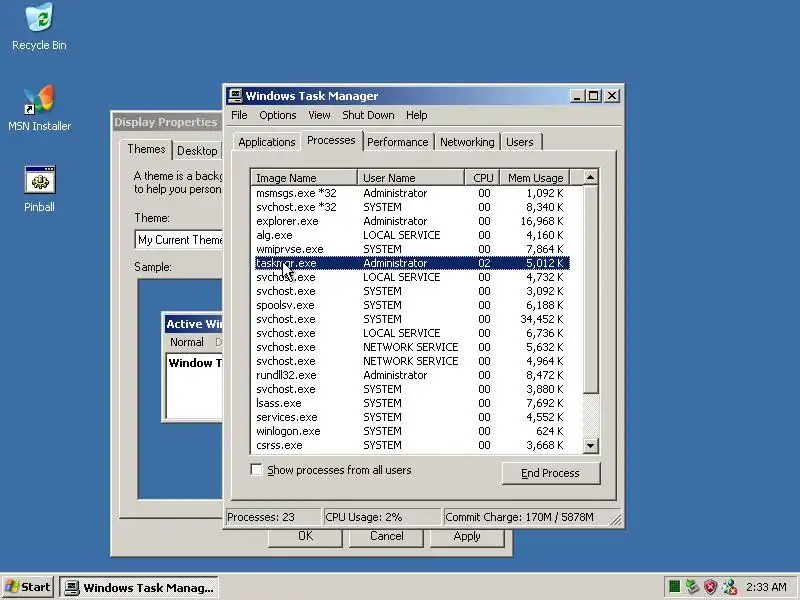Viewport: 800px width, 600px height.
Task: Switch to the Users tab
Action: (x=520, y=142)
